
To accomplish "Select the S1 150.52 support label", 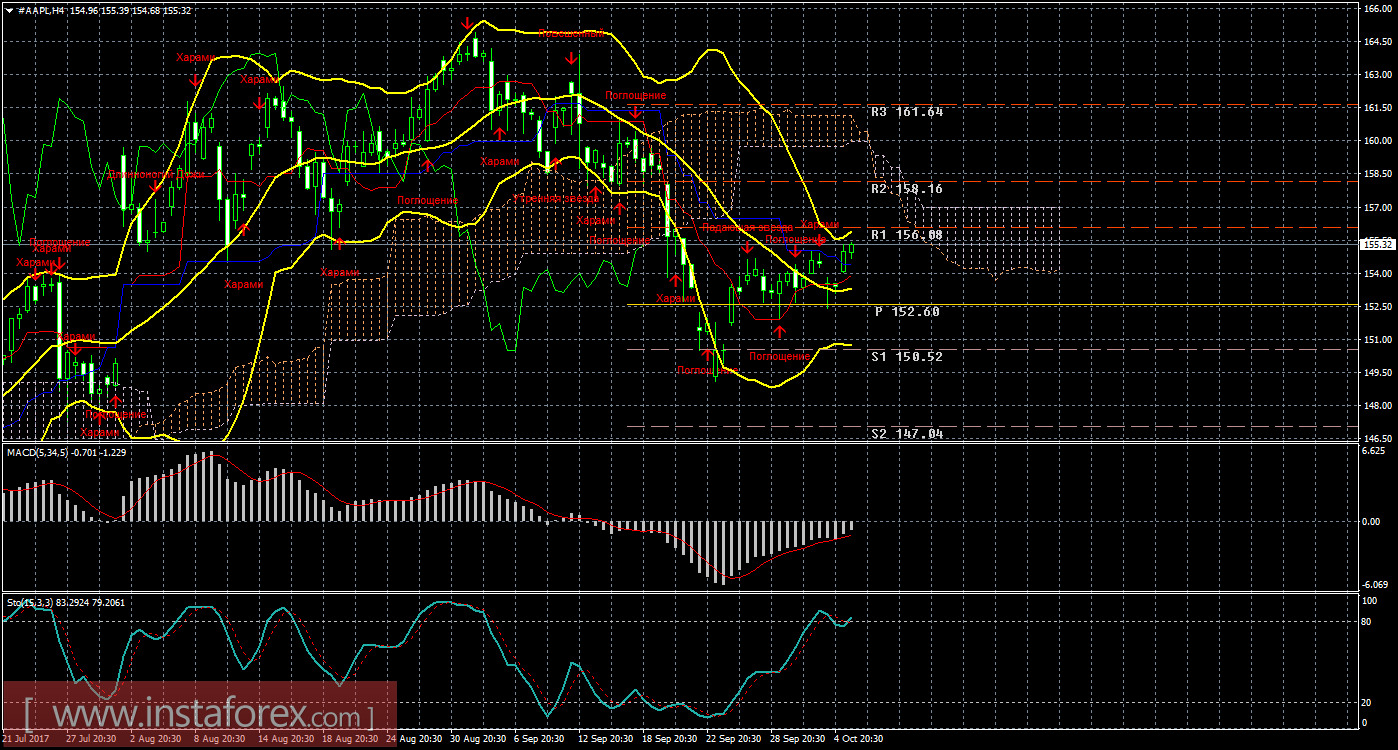I will tap(906, 356).
